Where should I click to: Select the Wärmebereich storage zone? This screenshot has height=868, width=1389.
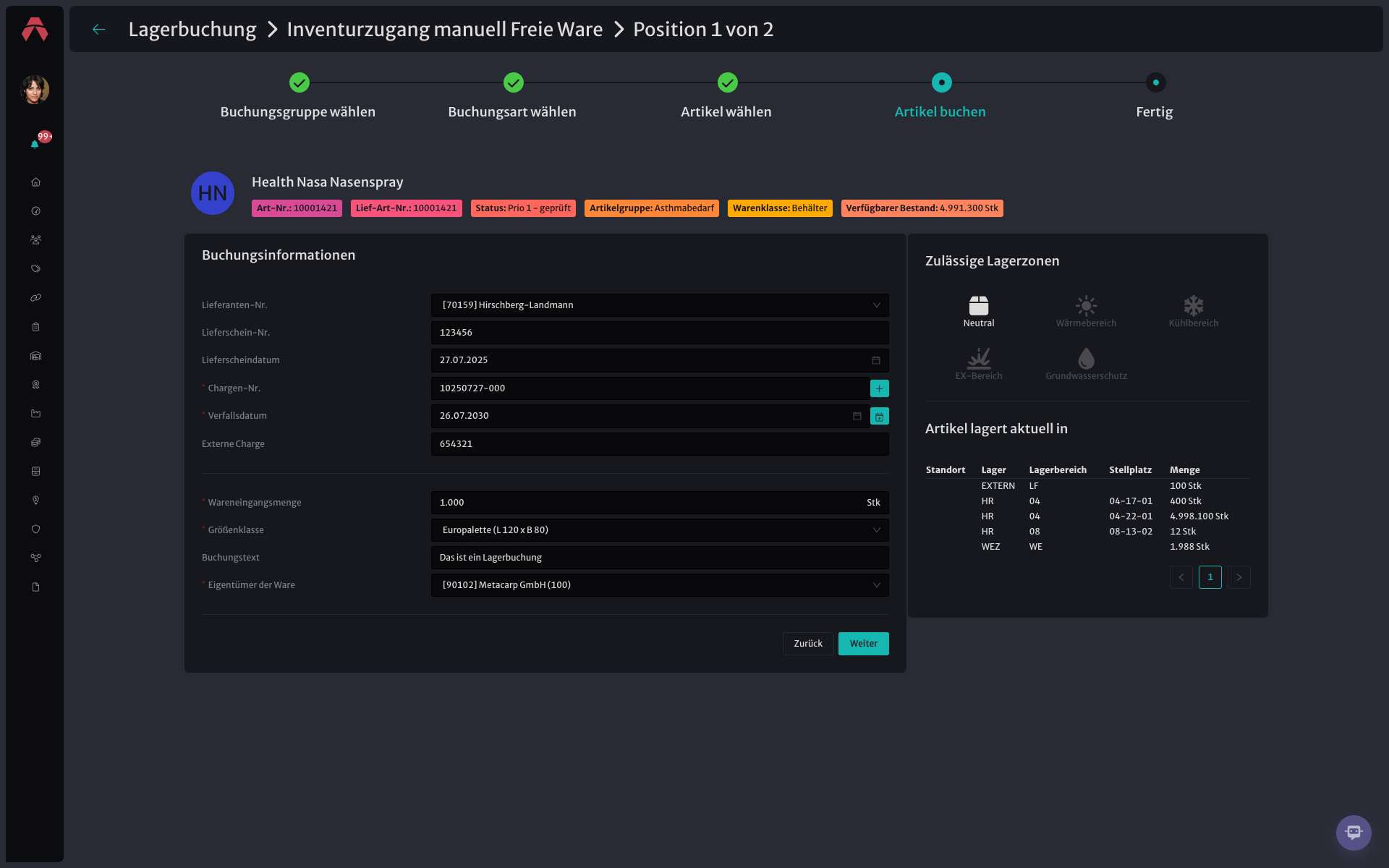point(1086,312)
